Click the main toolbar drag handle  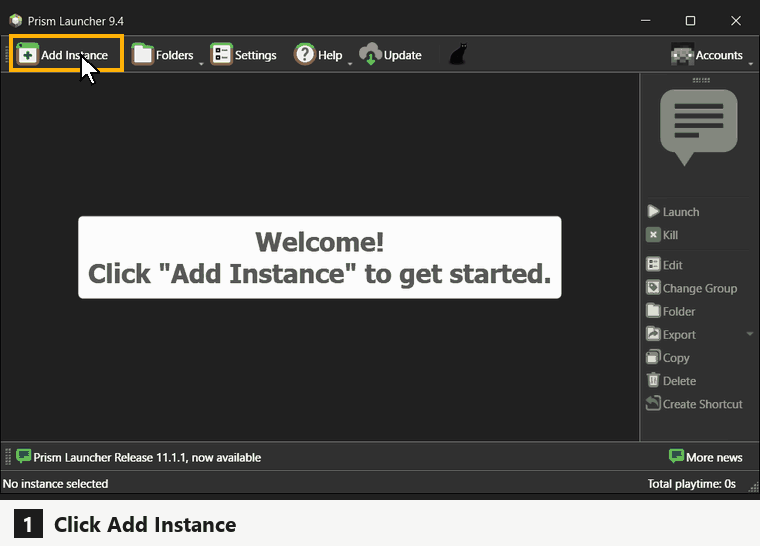(6, 54)
